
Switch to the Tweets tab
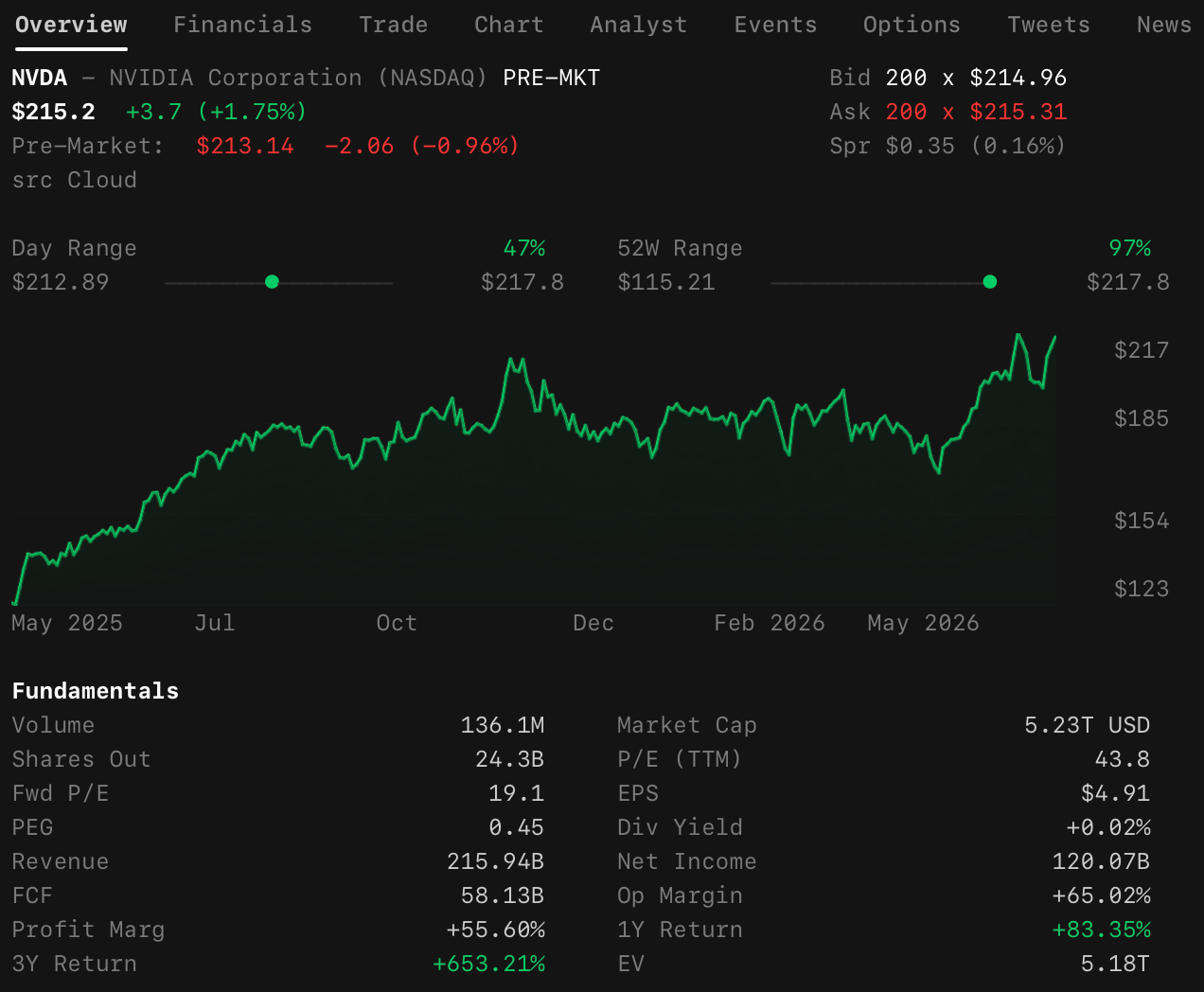tap(1048, 25)
